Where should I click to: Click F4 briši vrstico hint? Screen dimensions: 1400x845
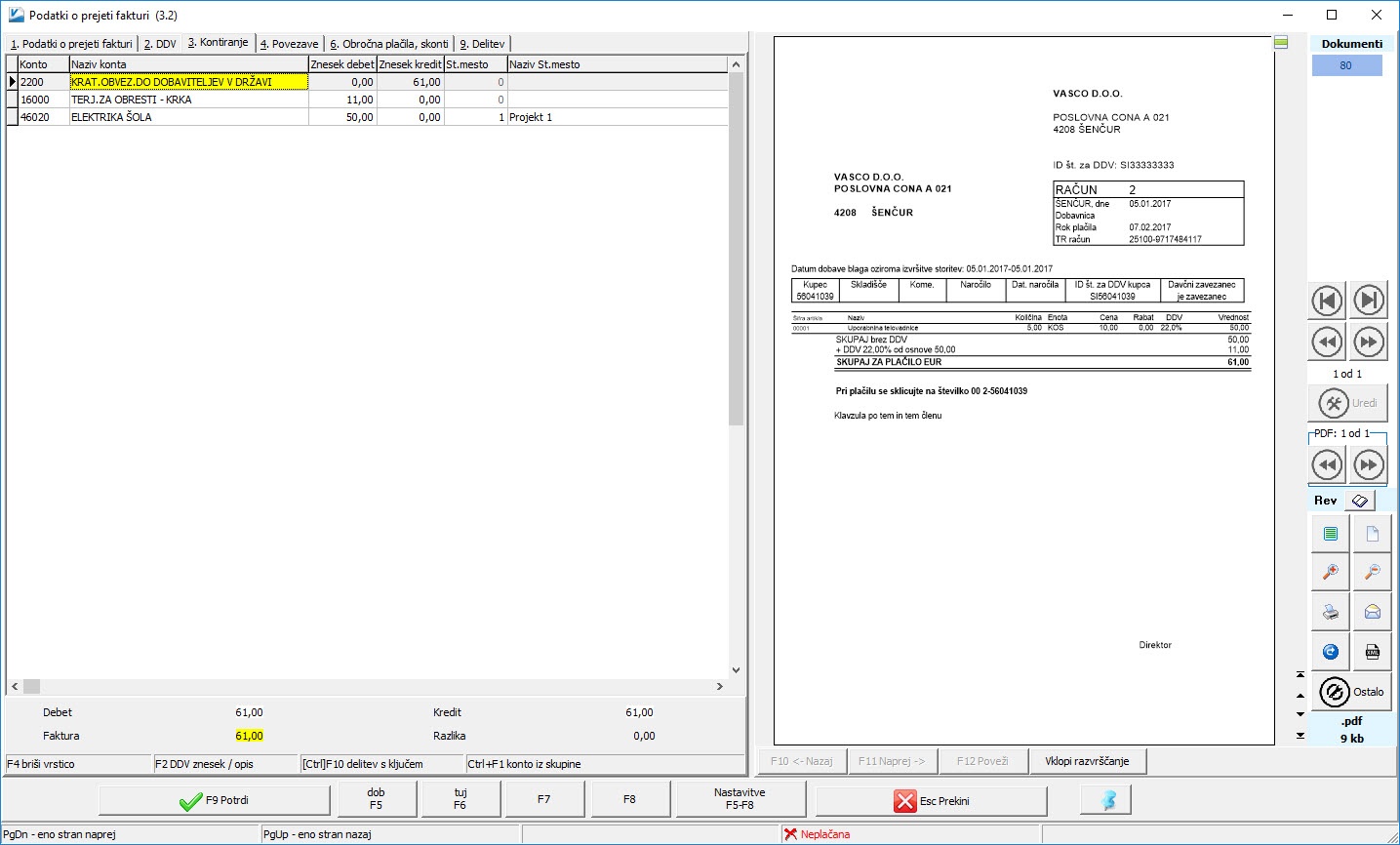pyautogui.click(x=78, y=764)
